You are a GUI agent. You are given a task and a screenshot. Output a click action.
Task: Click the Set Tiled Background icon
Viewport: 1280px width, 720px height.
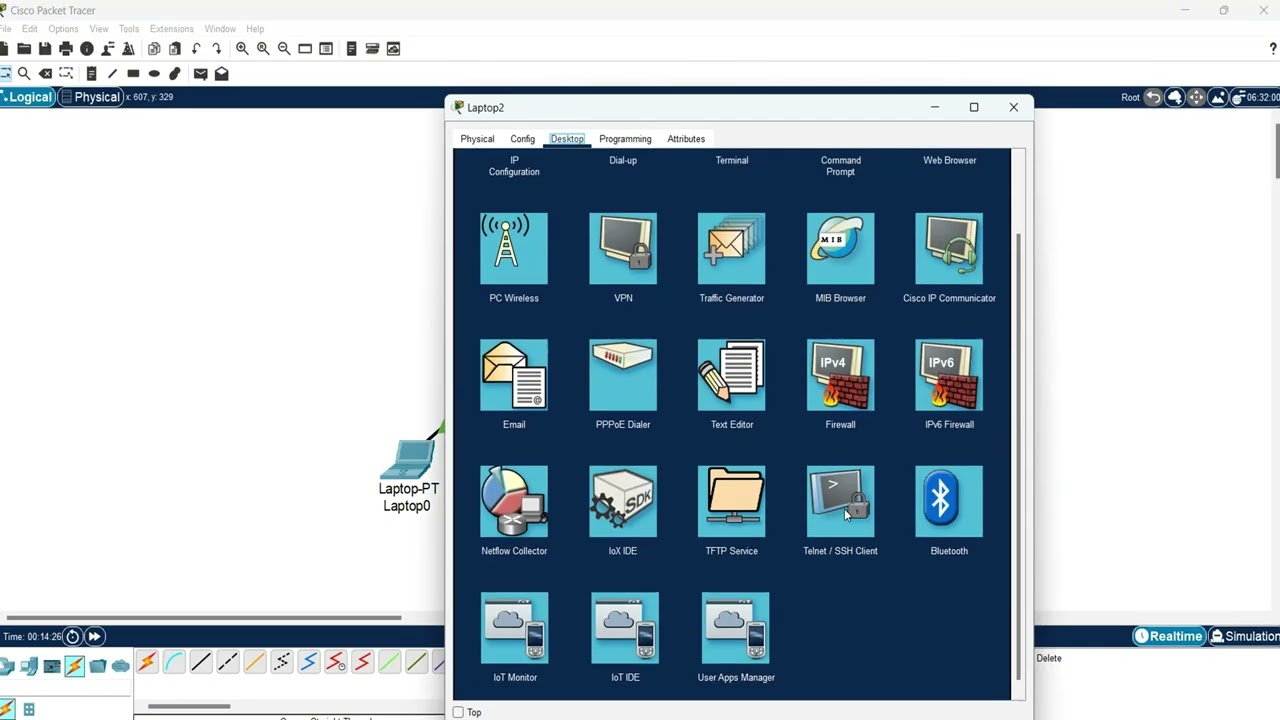click(x=1218, y=97)
